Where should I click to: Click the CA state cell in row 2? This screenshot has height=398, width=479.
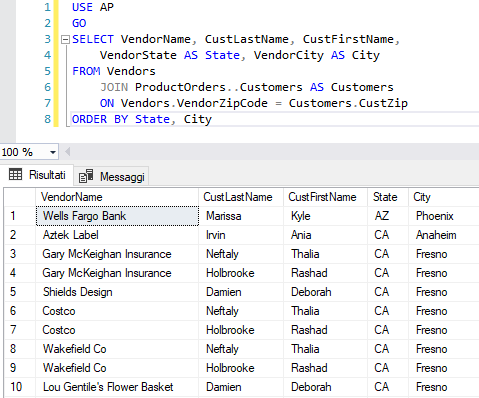pyautogui.click(x=388, y=235)
